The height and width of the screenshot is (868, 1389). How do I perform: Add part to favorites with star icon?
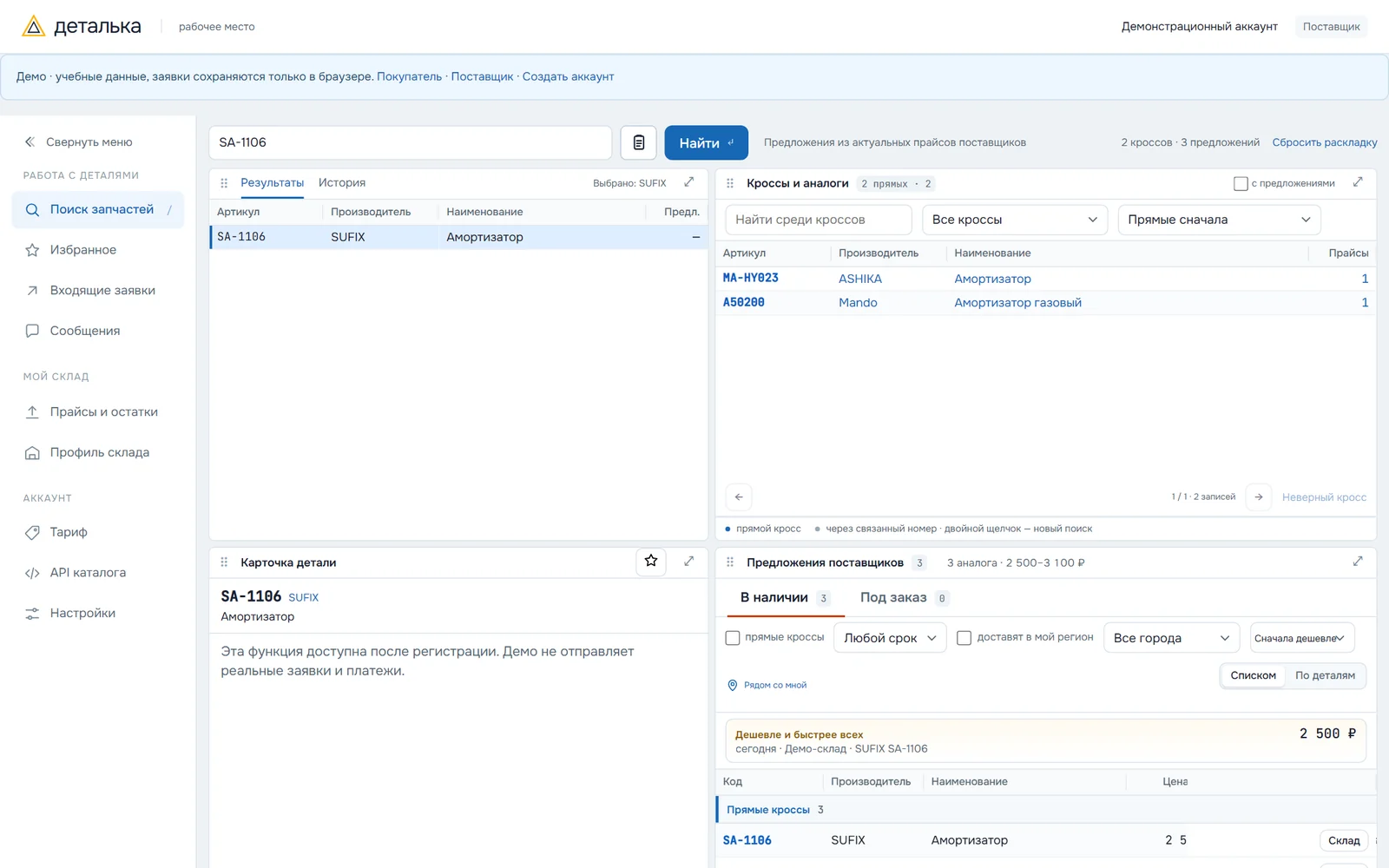(x=651, y=562)
